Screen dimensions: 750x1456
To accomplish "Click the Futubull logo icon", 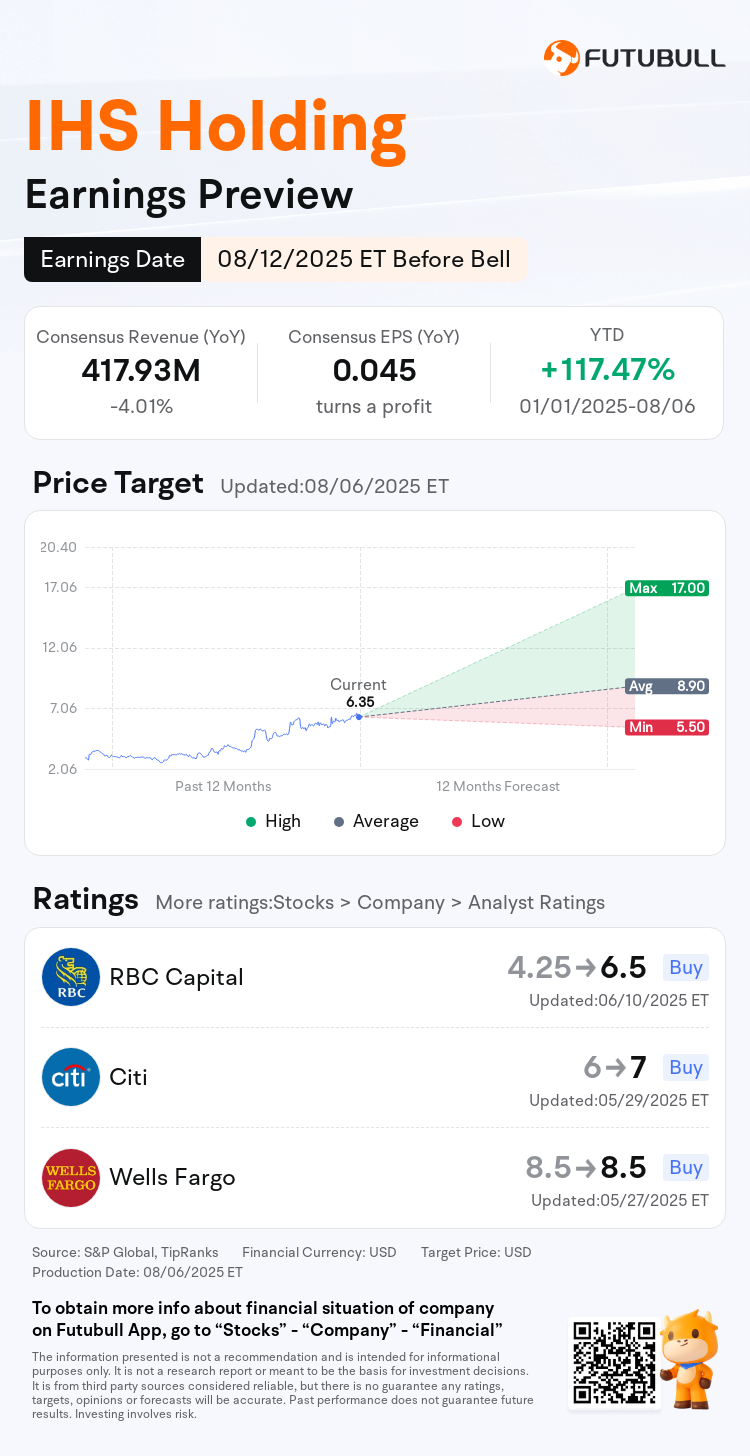I will click(561, 58).
